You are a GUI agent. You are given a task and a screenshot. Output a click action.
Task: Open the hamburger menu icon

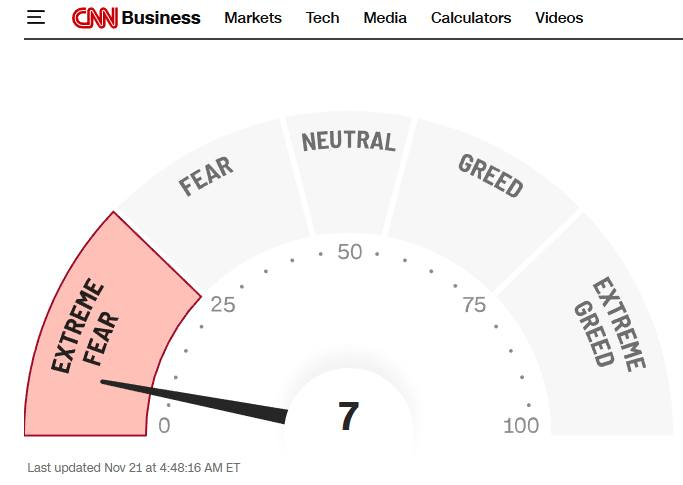point(36,18)
